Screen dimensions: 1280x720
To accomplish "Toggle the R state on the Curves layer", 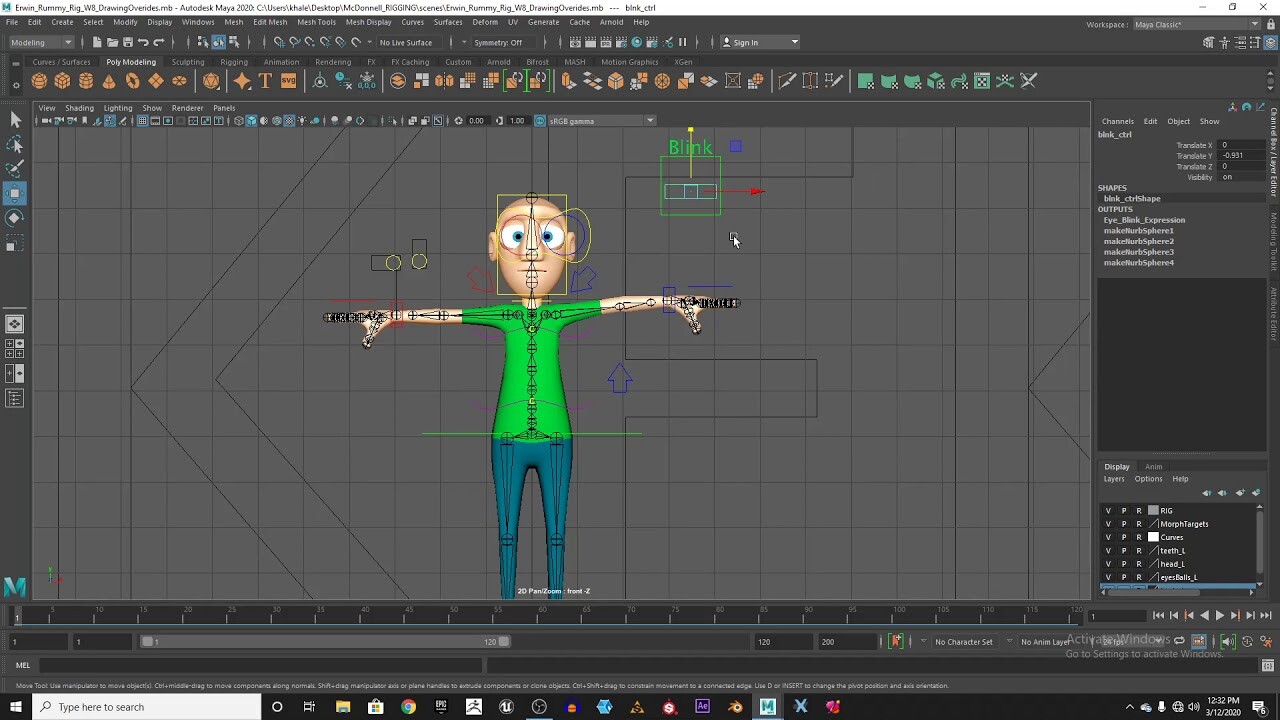I will point(1138,537).
